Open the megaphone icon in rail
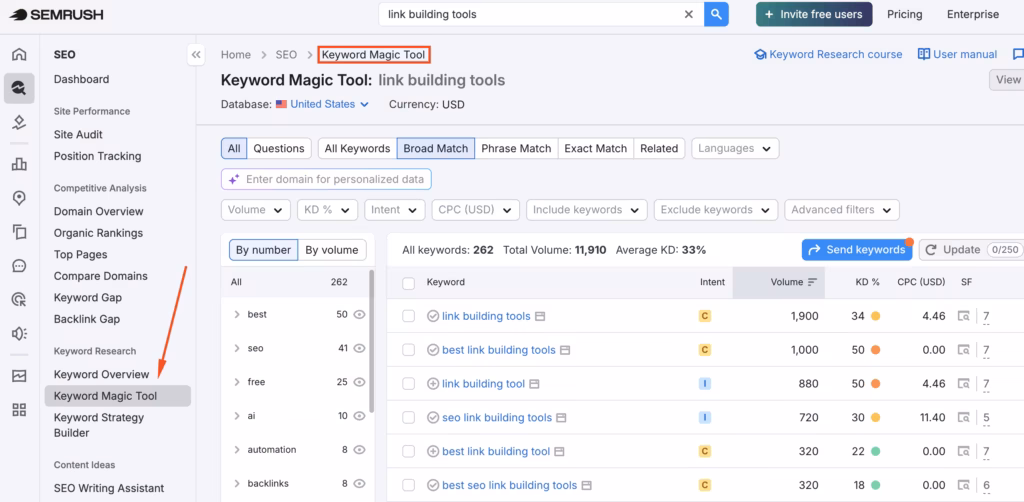The image size is (1024, 502). (x=20, y=334)
